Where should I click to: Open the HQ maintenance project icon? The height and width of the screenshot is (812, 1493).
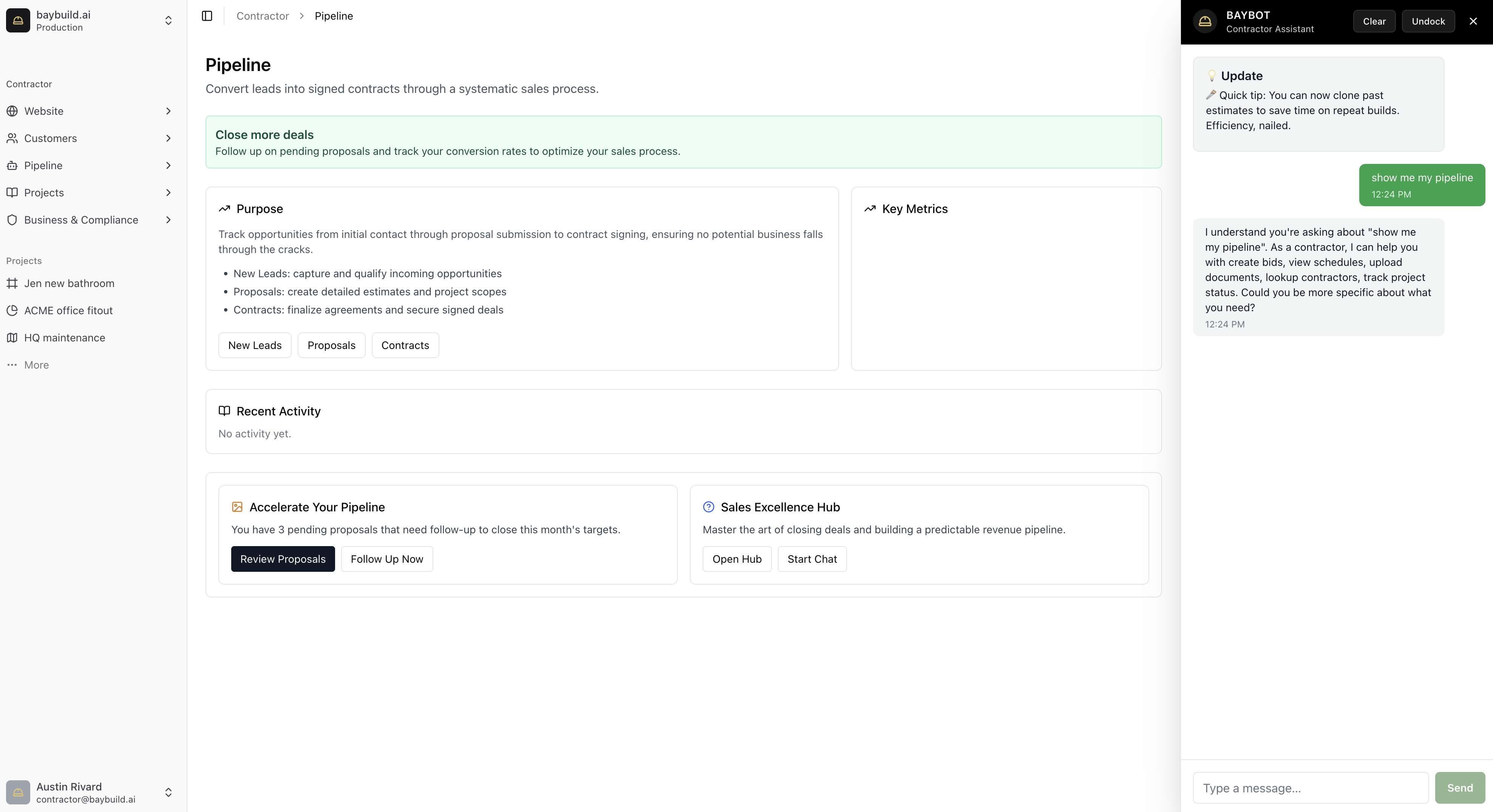13,337
